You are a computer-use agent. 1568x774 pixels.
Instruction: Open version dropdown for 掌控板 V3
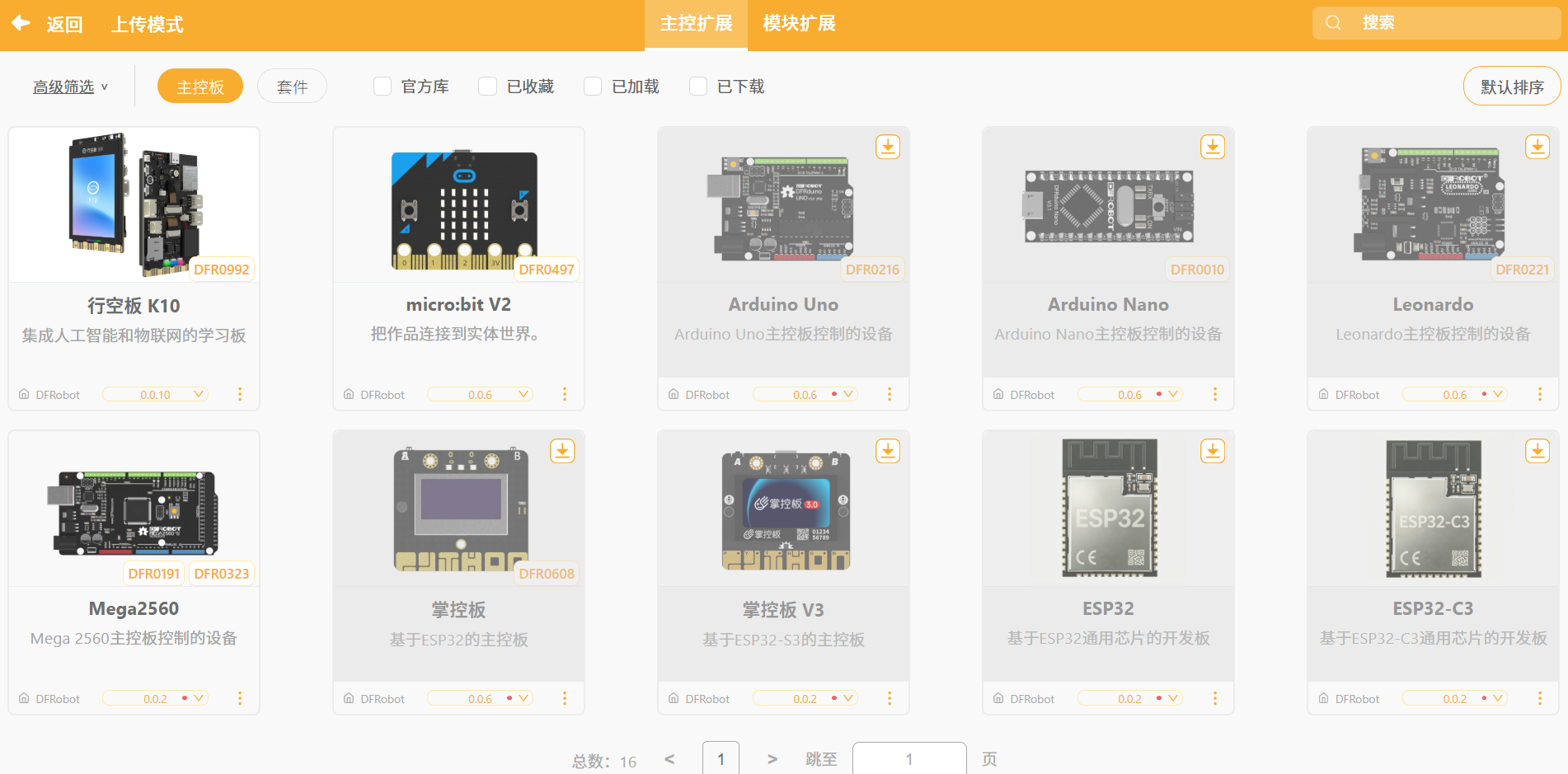805,698
